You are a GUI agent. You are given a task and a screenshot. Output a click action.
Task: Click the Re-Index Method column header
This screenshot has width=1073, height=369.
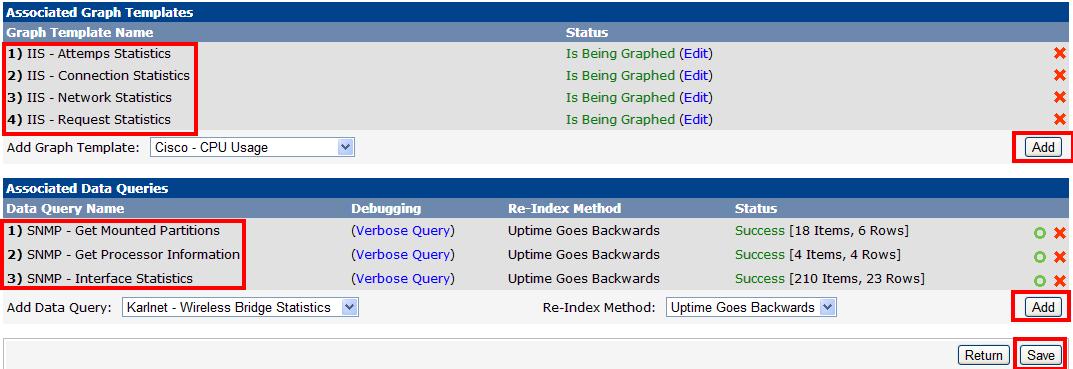[x=565, y=208]
